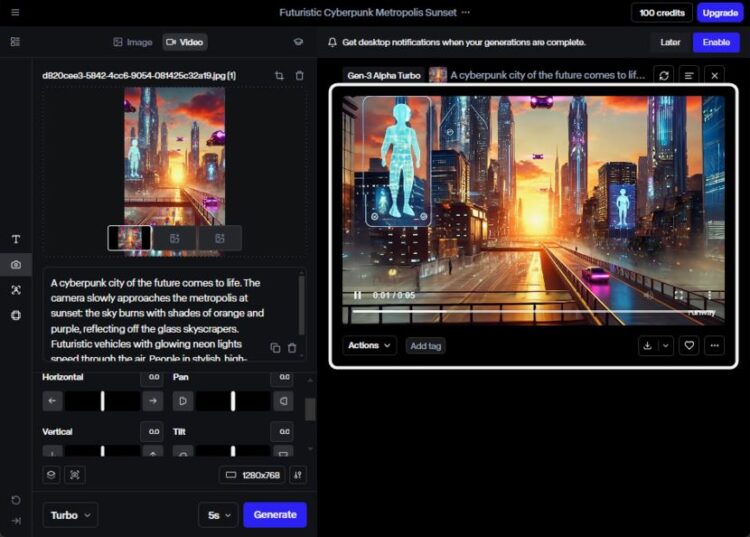The height and width of the screenshot is (537, 750).
Task: Collapse the sidebar with arrow icon
Action: (16, 521)
